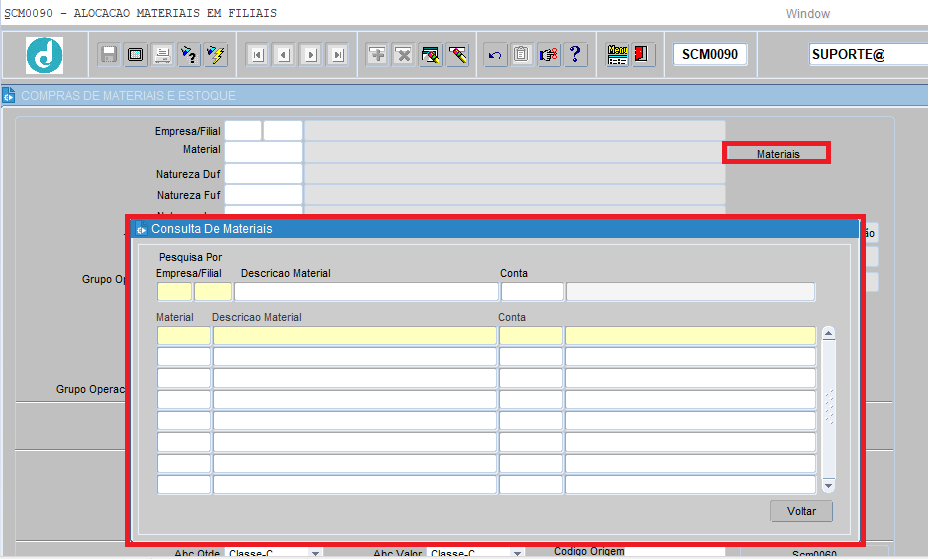Click the Execute Query lightning icon
Image resolution: width=928 pixels, height=559 pixels.
coord(216,55)
